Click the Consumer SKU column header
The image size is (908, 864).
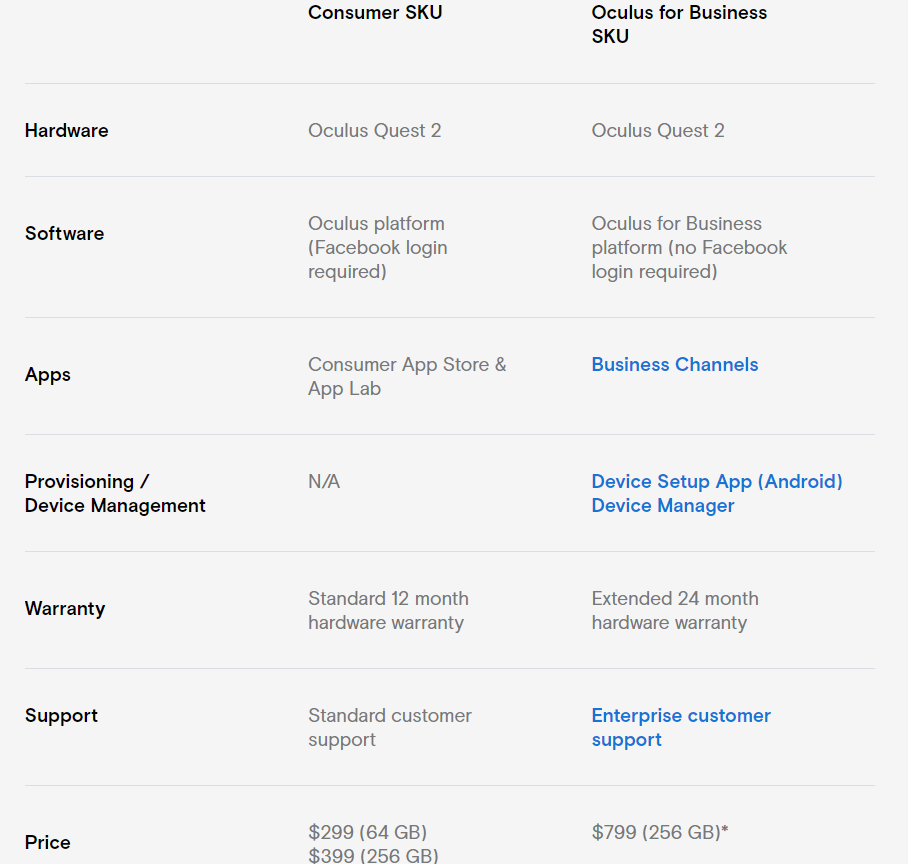(375, 13)
